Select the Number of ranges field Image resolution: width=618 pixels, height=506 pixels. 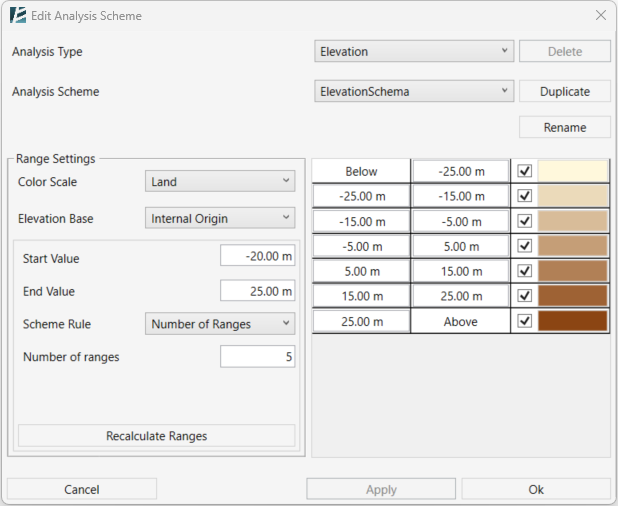258,357
